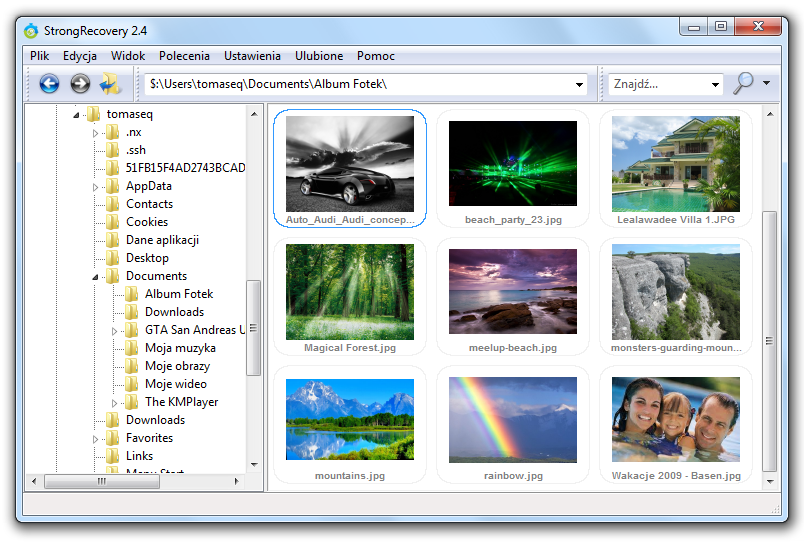Click the thumbnail pane vertical scrollbar
Image resolution: width=804 pixels, height=546 pixels.
pos(769,340)
